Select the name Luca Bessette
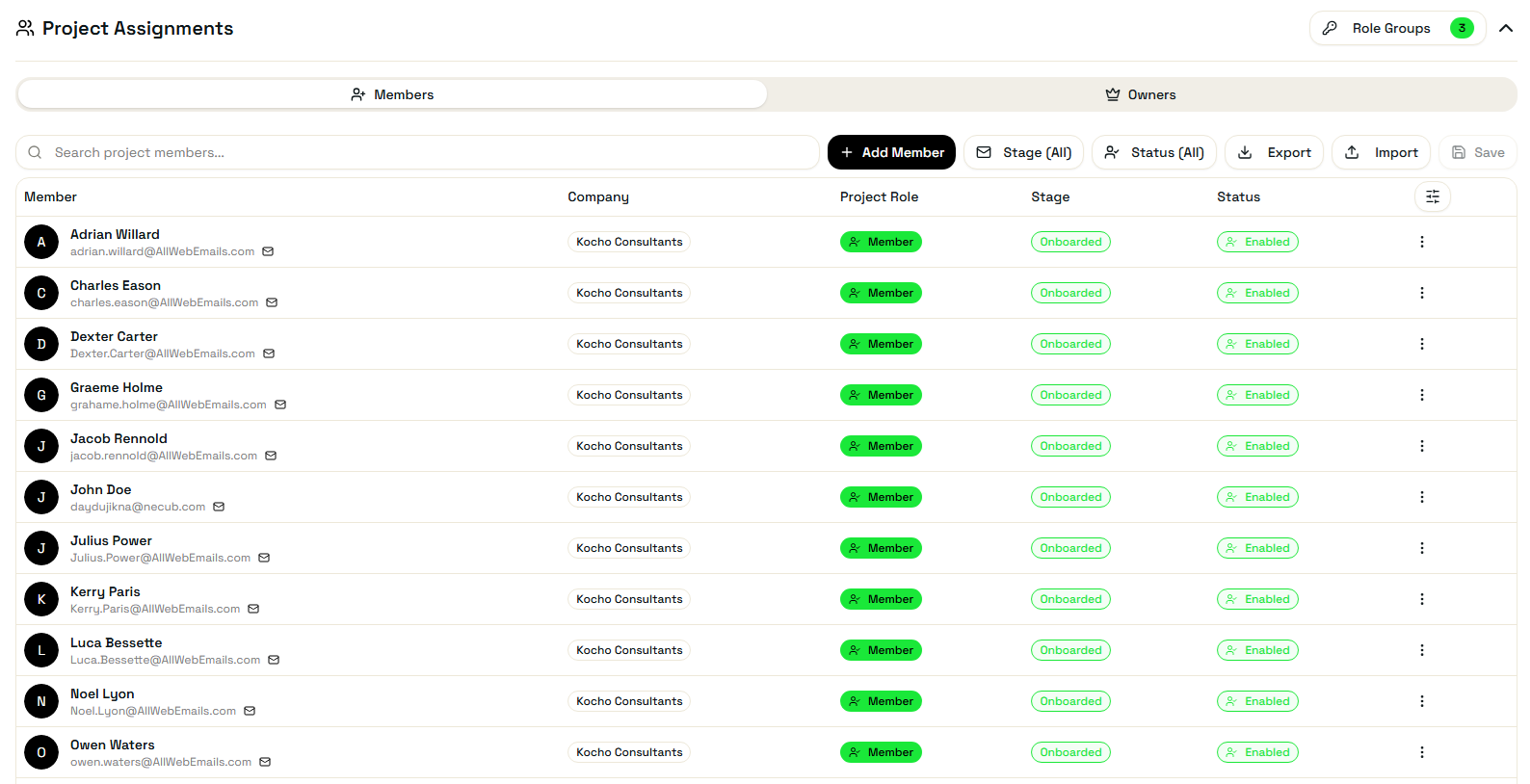Screen dimensions: 1530x784 point(116,642)
